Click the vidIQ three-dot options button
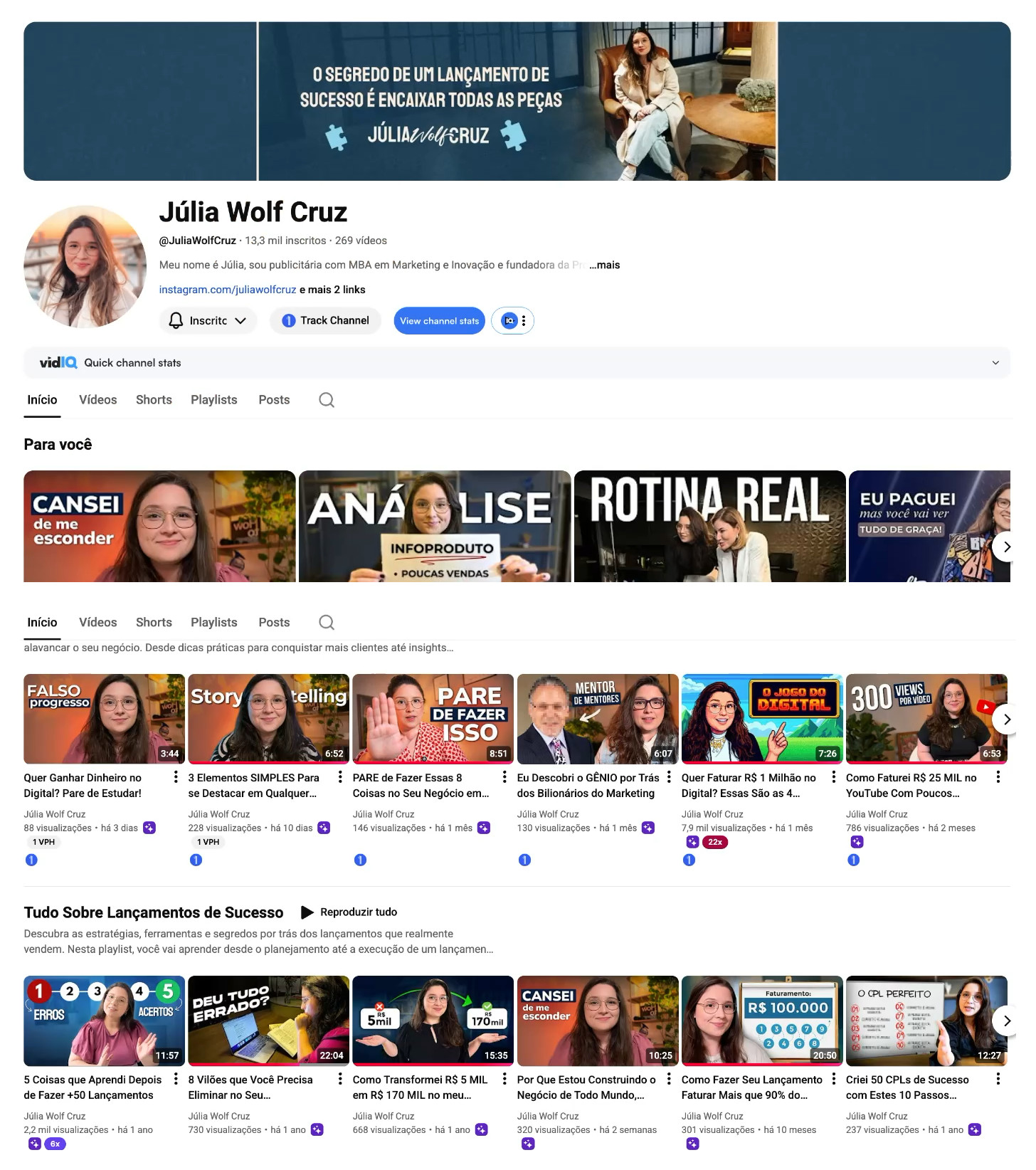Screen dimensions: 1036x1170 pos(524,321)
